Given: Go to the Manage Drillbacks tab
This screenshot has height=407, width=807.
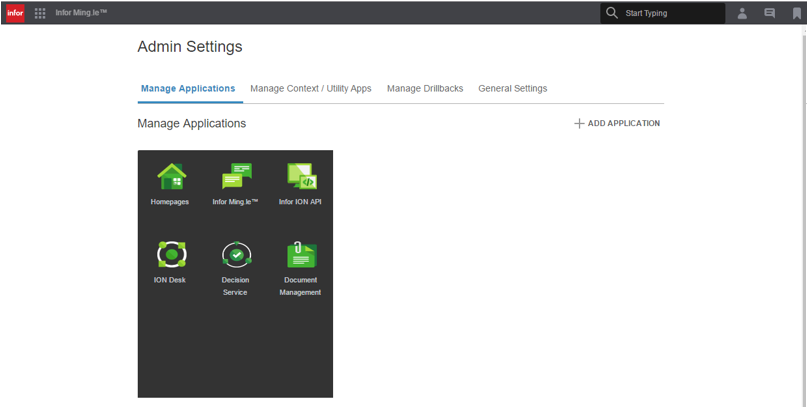Looking at the screenshot, I should 425,89.
